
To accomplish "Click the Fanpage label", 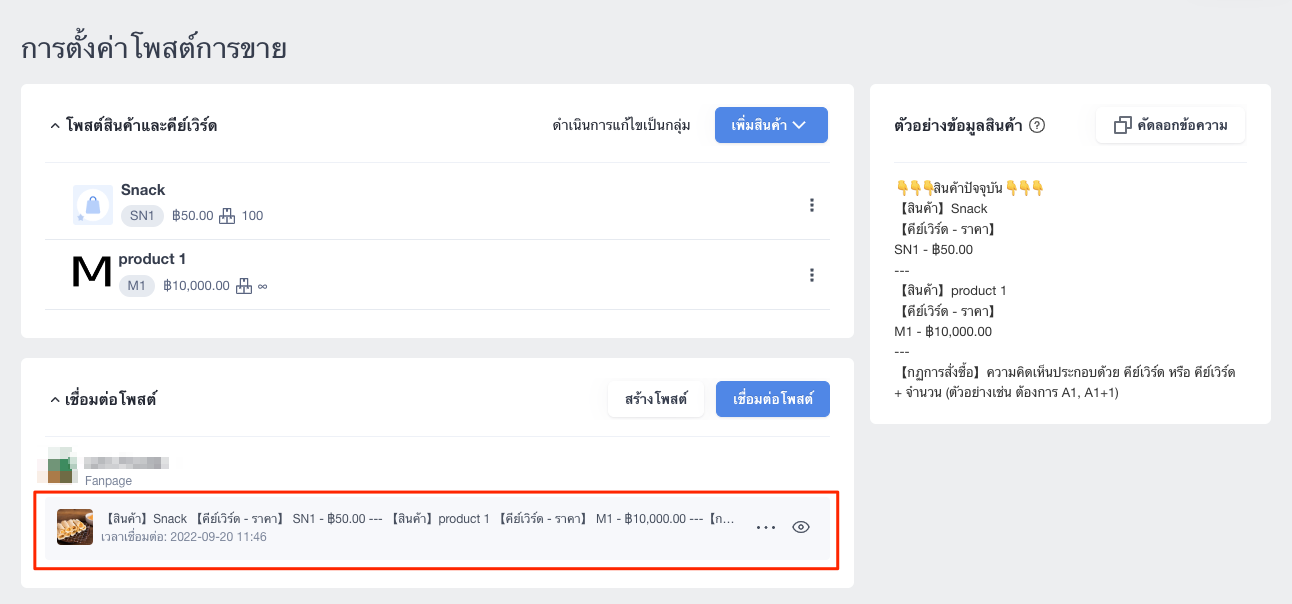I will pyautogui.click(x=108, y=481).
